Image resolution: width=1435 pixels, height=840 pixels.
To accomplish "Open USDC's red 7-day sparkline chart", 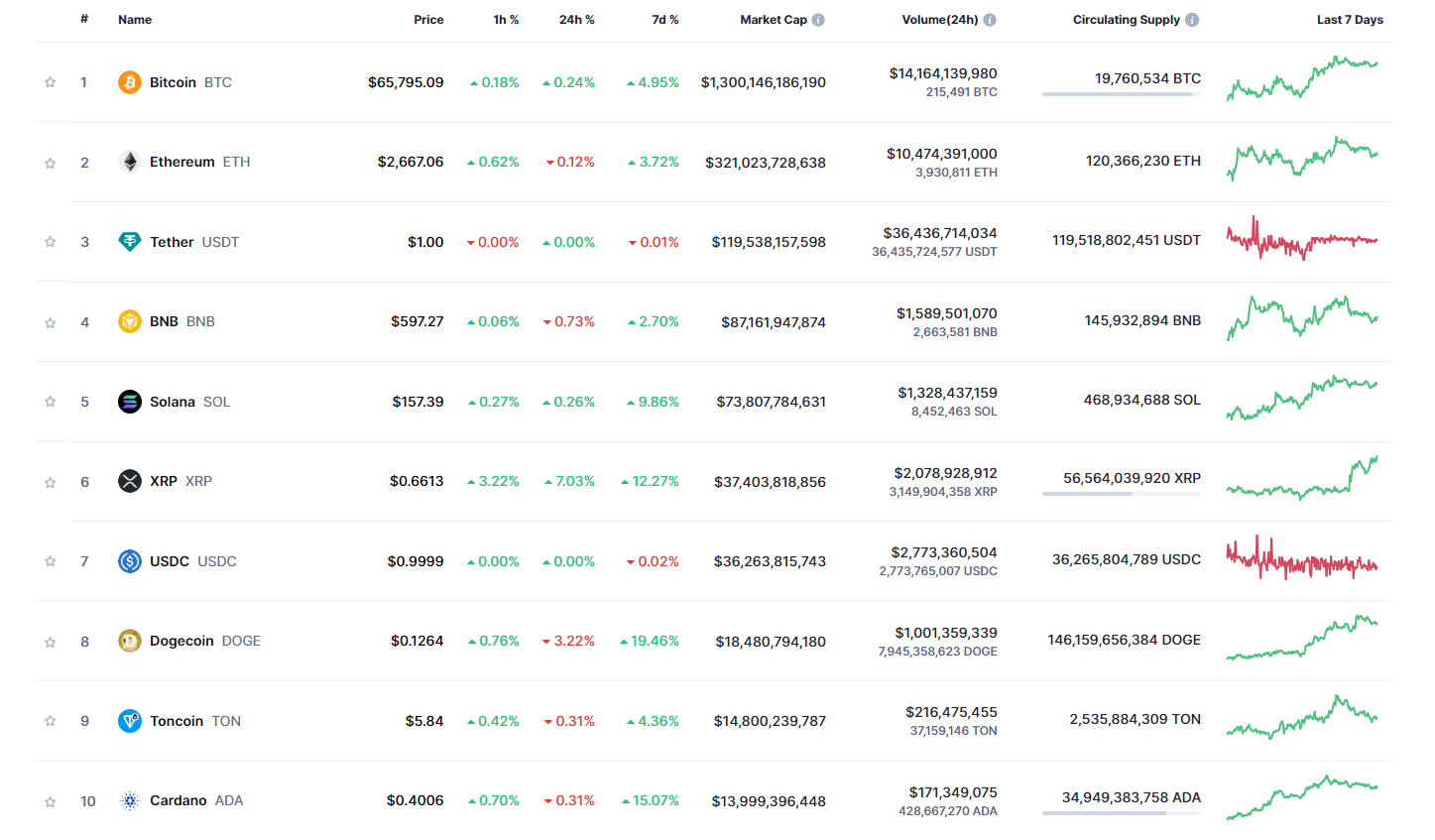I will [1302, 558].
